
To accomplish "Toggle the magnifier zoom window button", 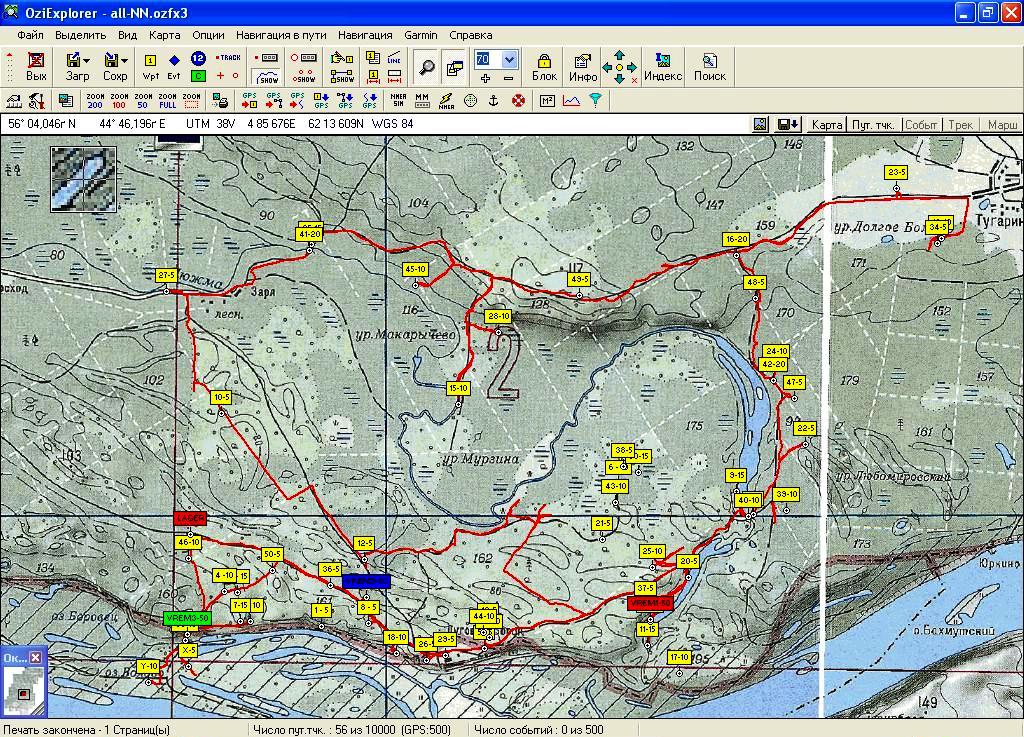I will tap(427, 67).
